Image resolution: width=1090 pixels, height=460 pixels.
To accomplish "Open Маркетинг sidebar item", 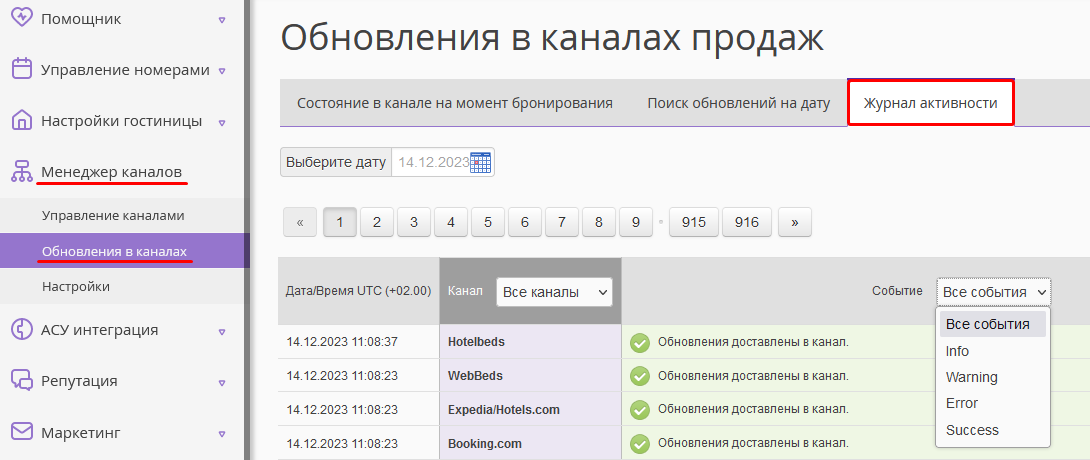I will (81, 433).
